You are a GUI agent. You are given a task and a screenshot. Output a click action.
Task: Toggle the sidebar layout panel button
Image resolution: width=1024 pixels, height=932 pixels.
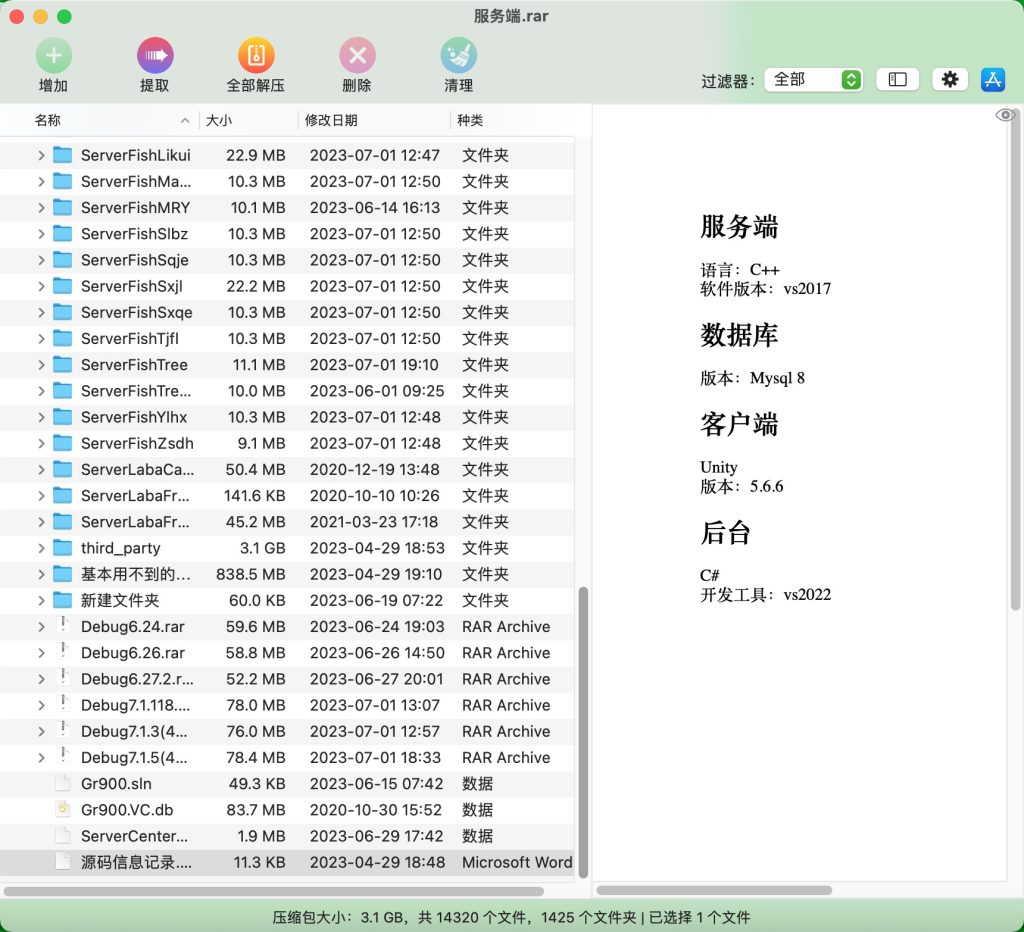897,79
